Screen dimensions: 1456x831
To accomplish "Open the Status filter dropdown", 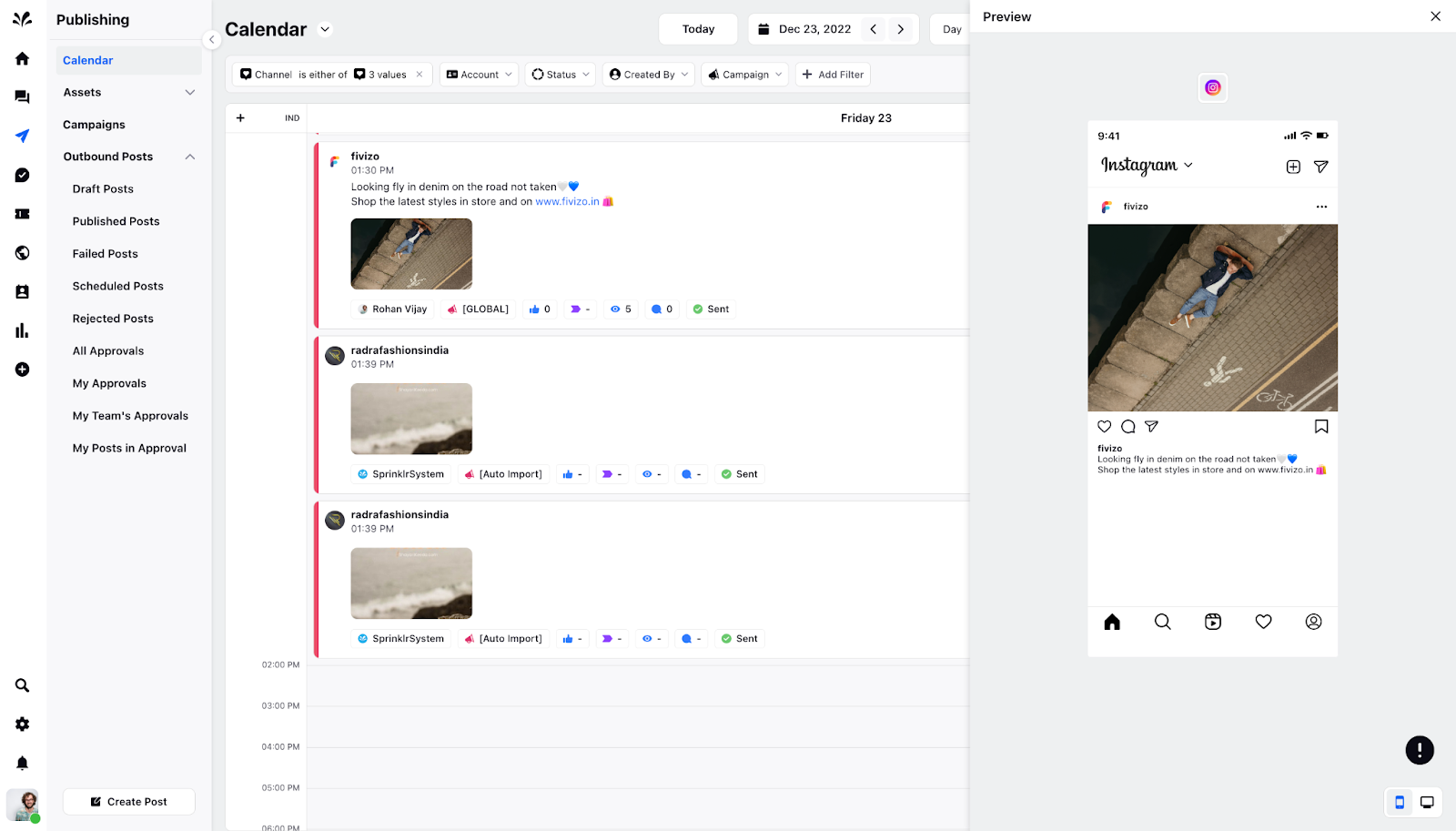I will point(561,75).
